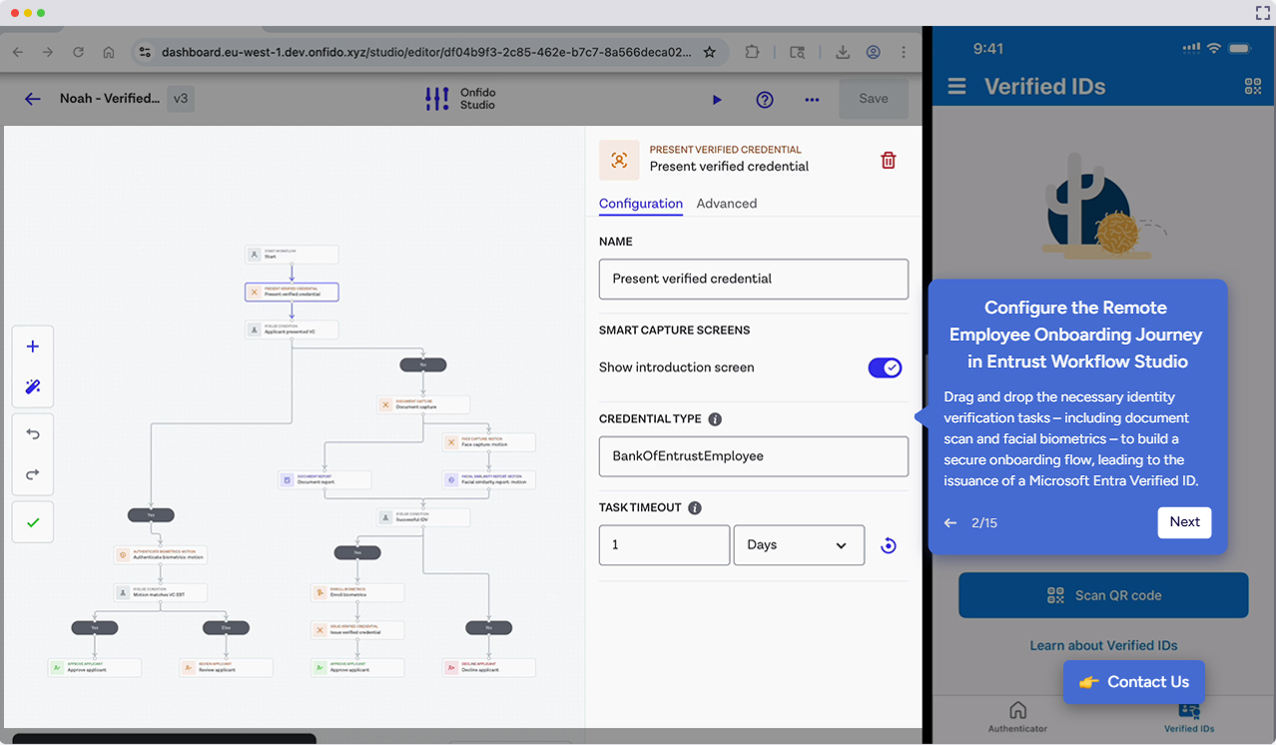Viewport: 1276px width, 745px height.
Task: Click the Present verified credential panel icon
Action: coord(619,160)
